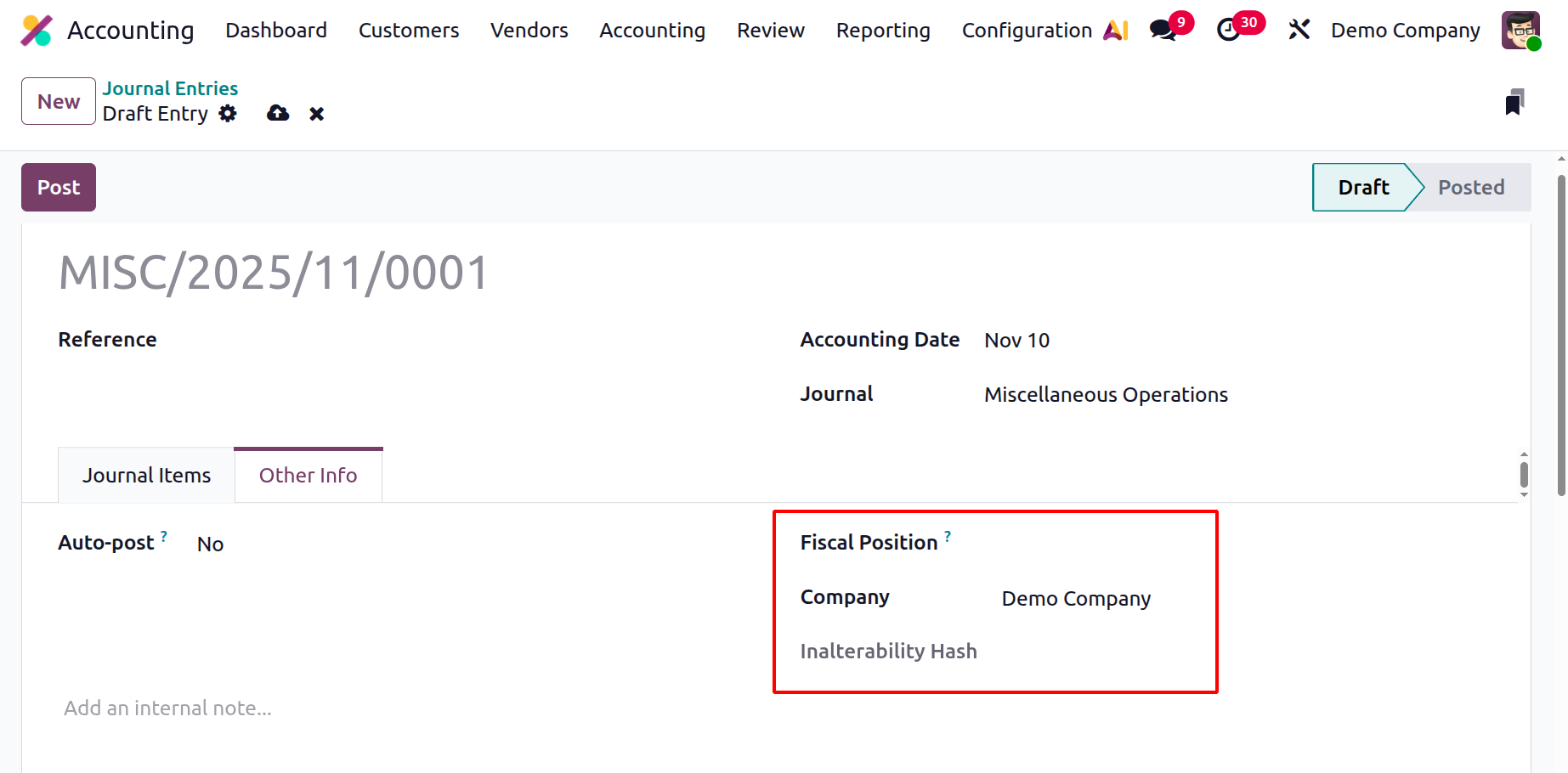Click the bookmark icon at top right
This screenshot has height=773, width=1568.
tap(1514, 102)
